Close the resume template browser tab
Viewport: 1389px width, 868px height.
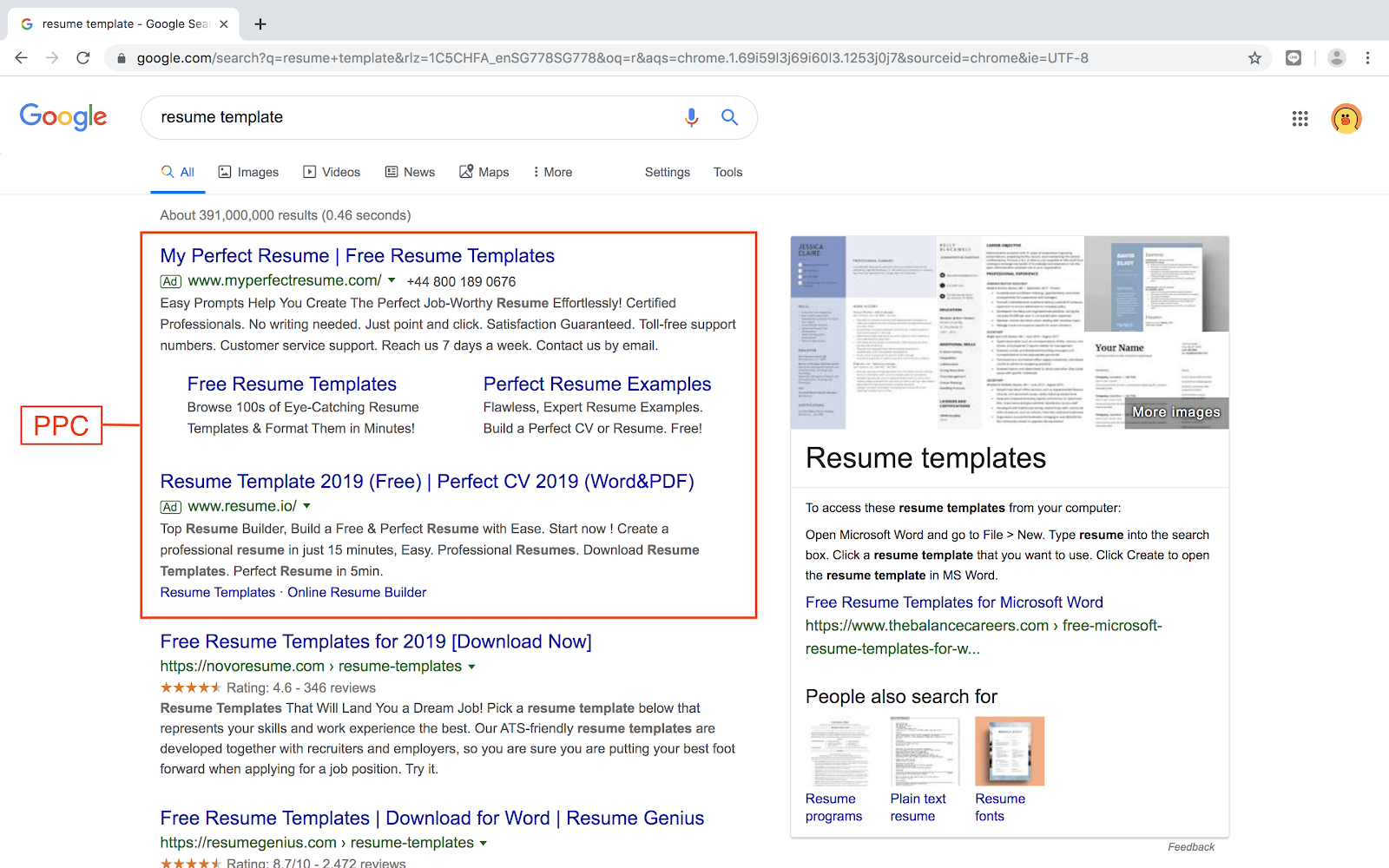223,24
